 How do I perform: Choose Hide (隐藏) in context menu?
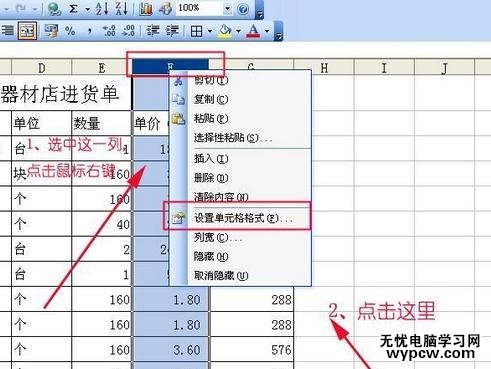coord(240,256)
